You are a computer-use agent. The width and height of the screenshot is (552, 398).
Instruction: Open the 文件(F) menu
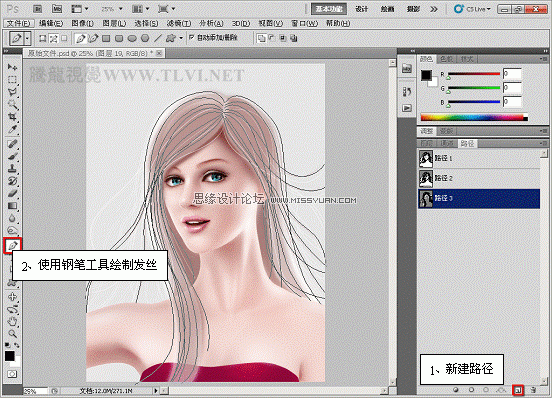pos(19,23)
